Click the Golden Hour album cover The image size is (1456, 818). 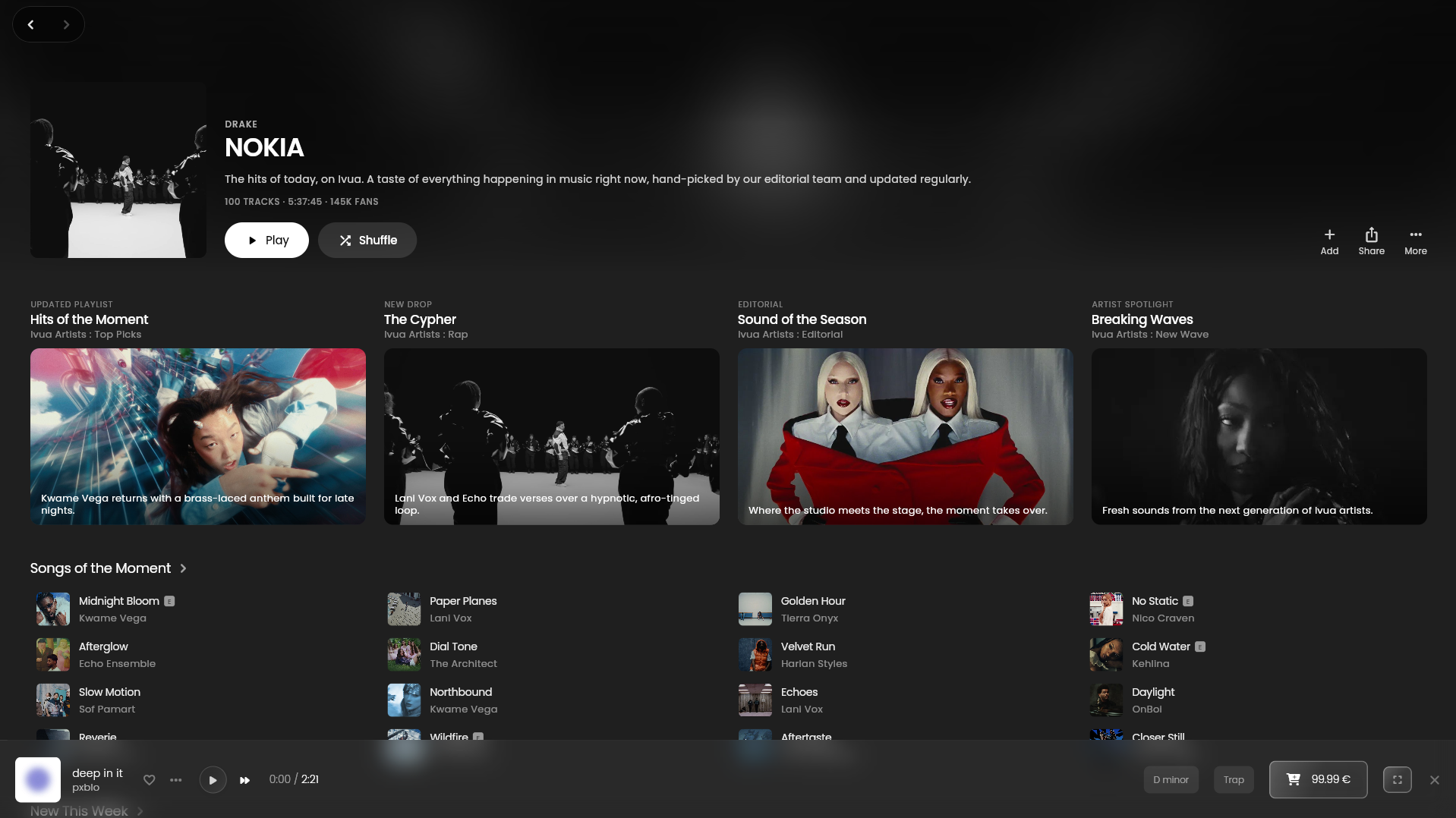[755, 609]
